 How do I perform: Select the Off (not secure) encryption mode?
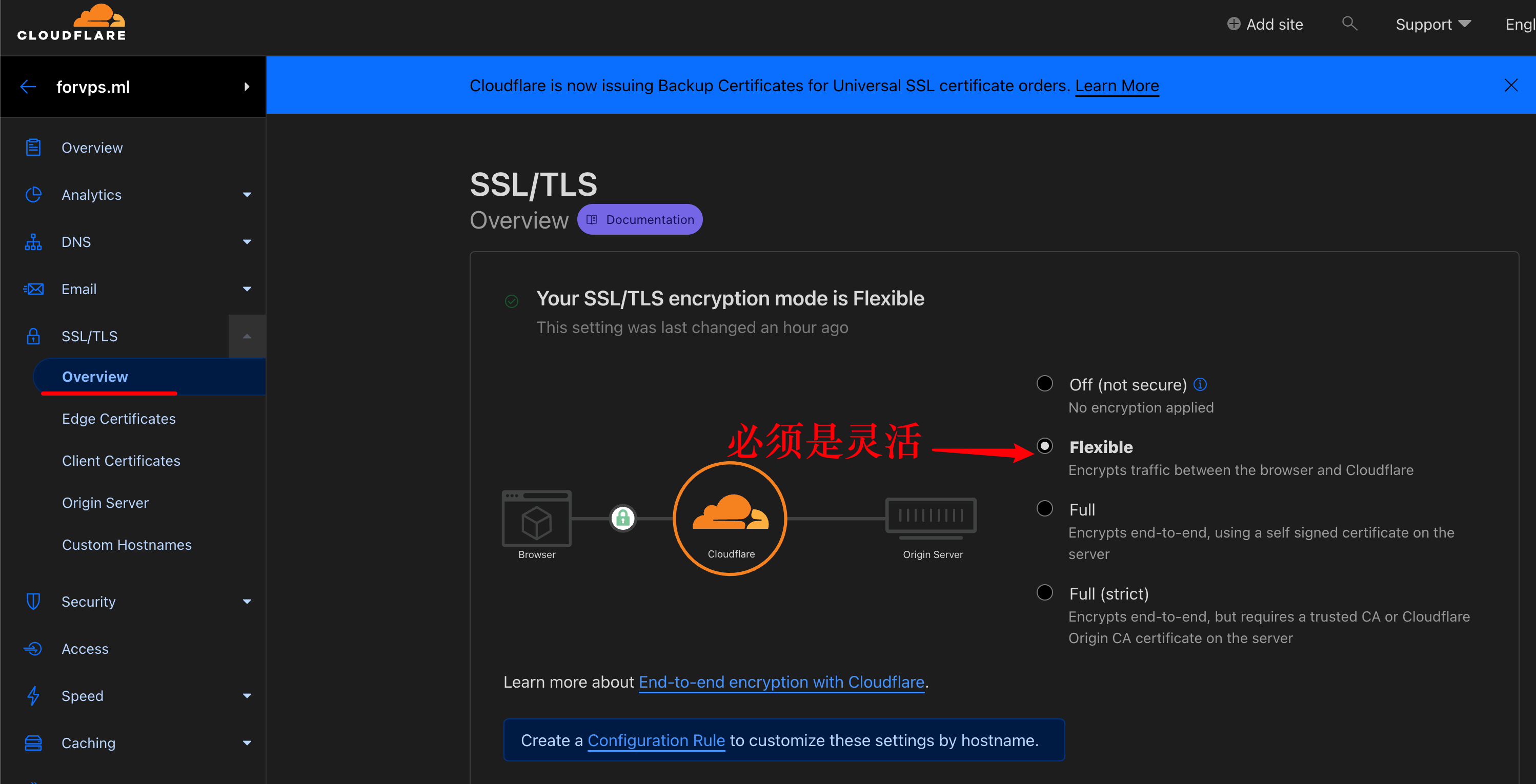(x=1045, y=383)
